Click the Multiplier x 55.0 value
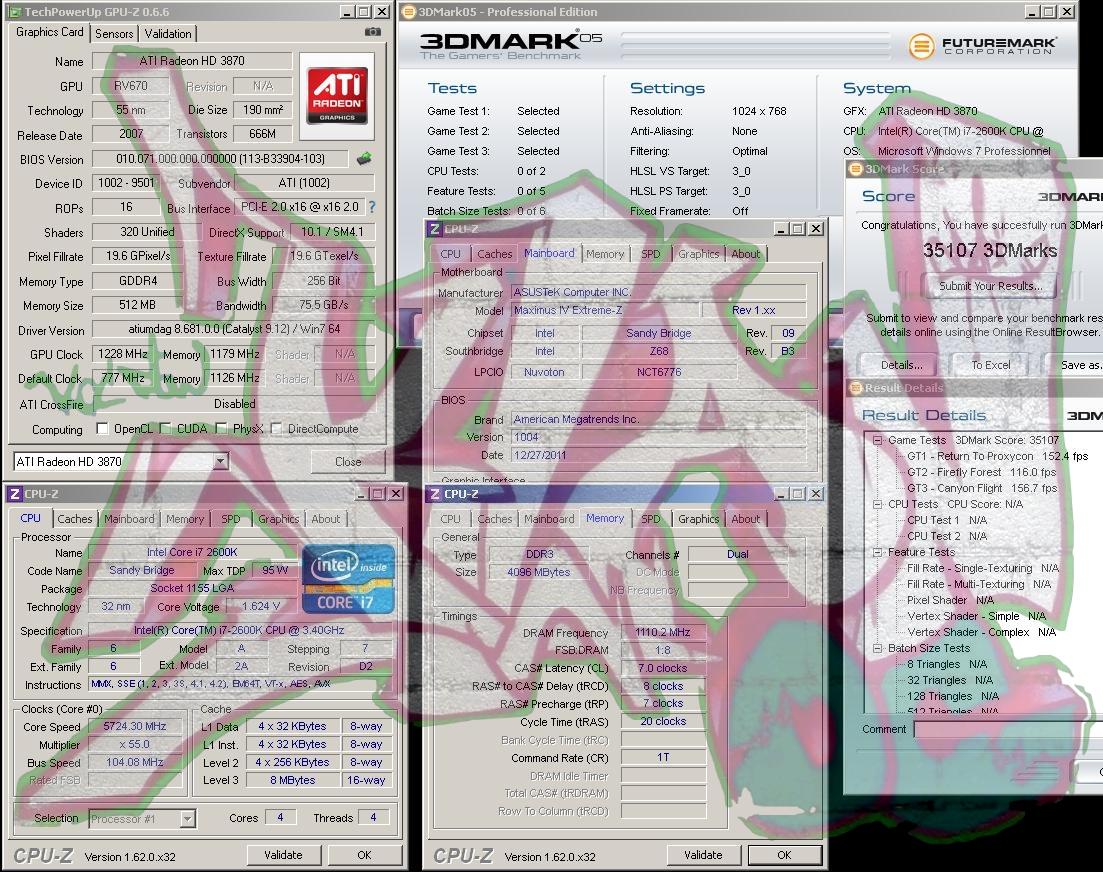The image size is (1103, 872). click(134, 744)
